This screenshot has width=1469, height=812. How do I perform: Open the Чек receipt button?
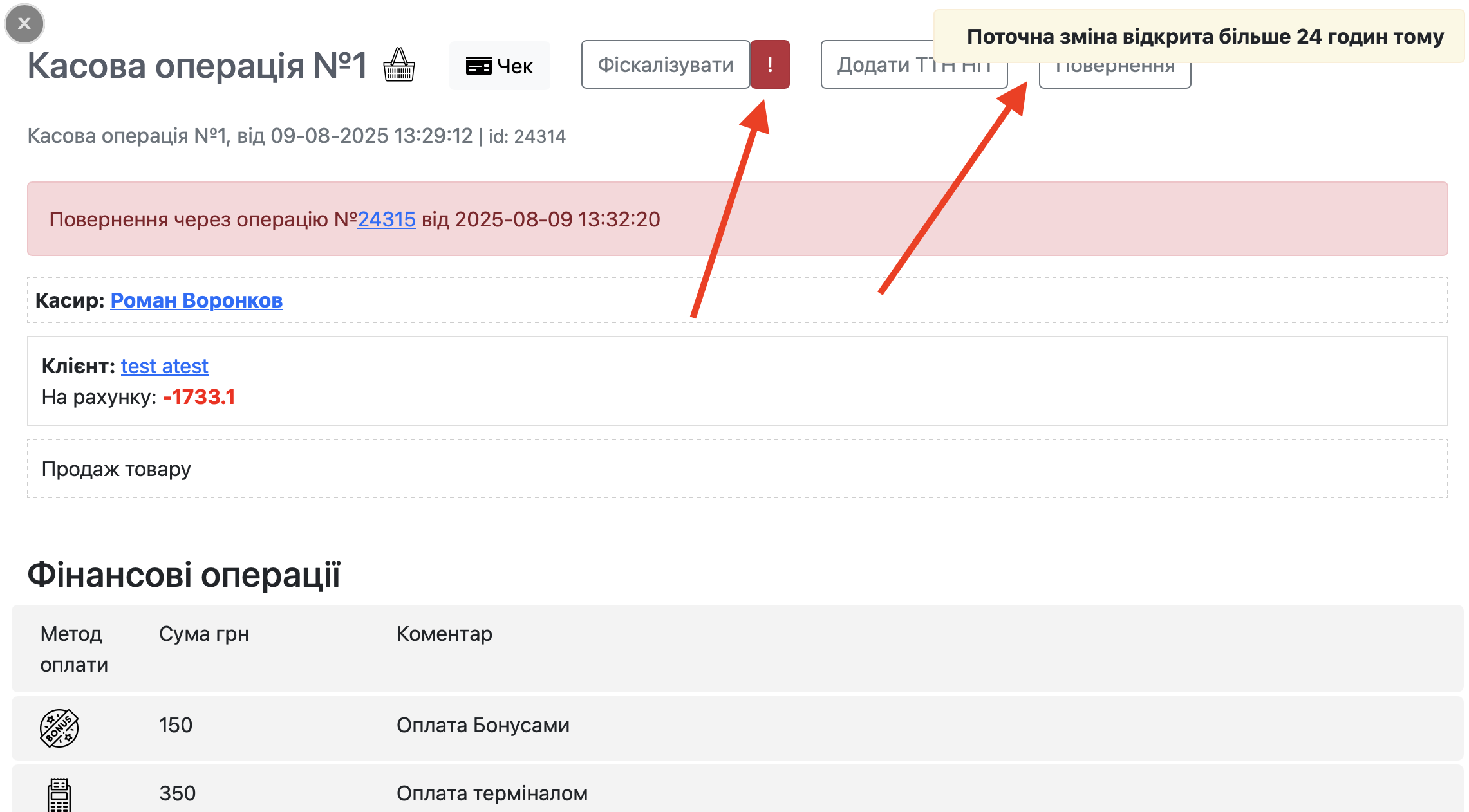[500, 66]
